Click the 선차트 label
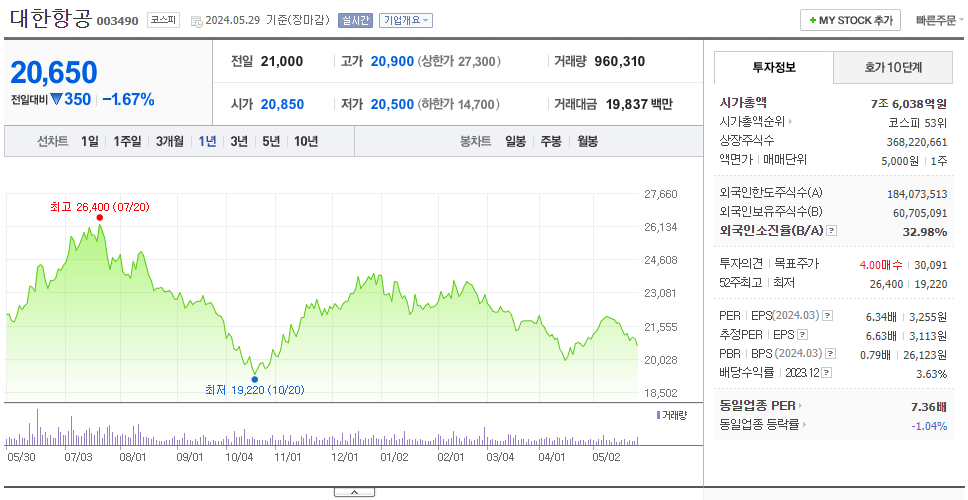The width and height of the screenshot is (968, 500). [52, 141]
